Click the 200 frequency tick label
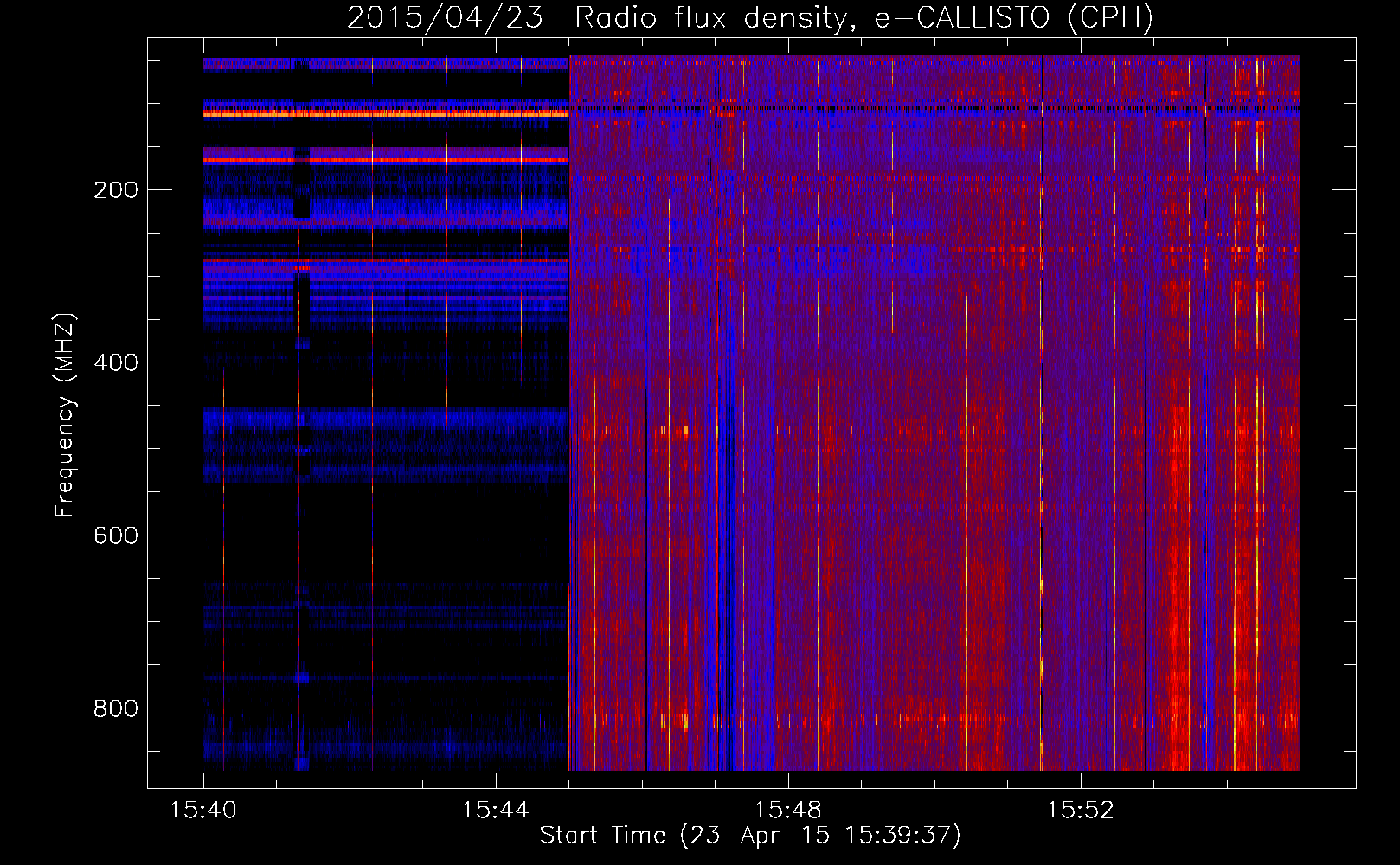The height and width of the screenshot is (865, 1400). tap(116, 189)
